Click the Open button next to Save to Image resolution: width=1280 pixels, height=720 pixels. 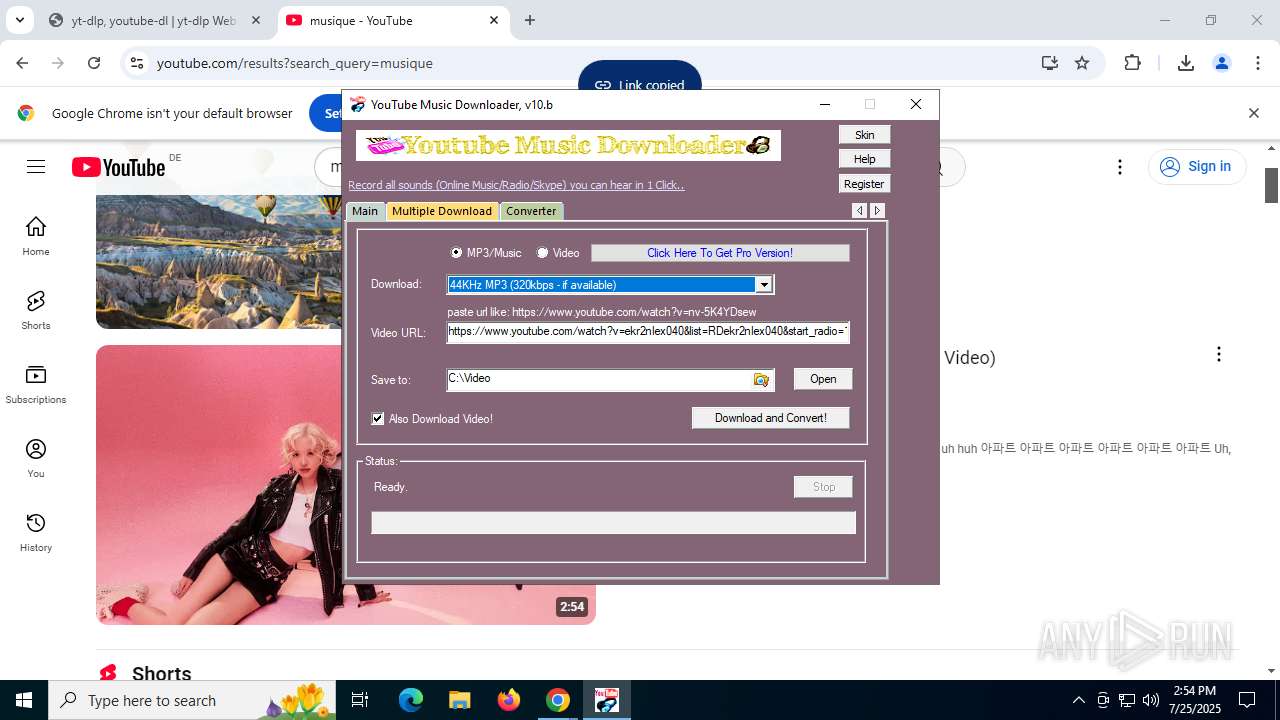(x=823, y=379)
